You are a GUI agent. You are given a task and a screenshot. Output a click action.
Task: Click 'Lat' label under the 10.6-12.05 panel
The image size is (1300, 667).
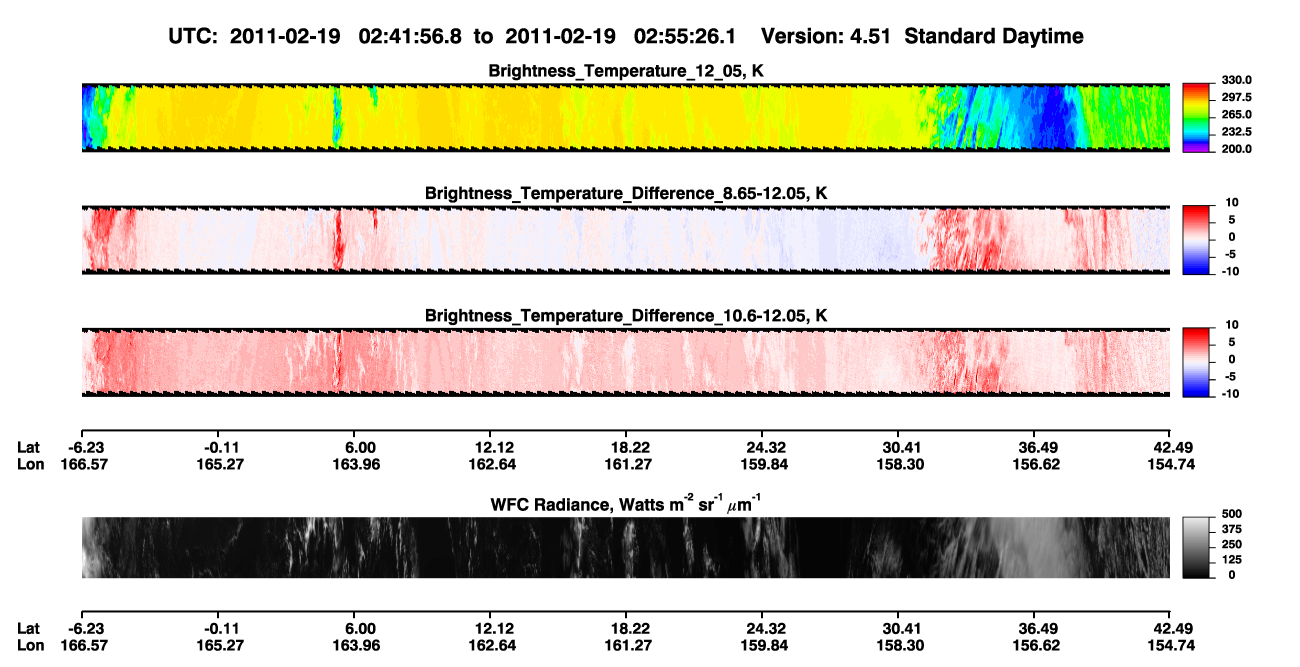click(28, 447)
